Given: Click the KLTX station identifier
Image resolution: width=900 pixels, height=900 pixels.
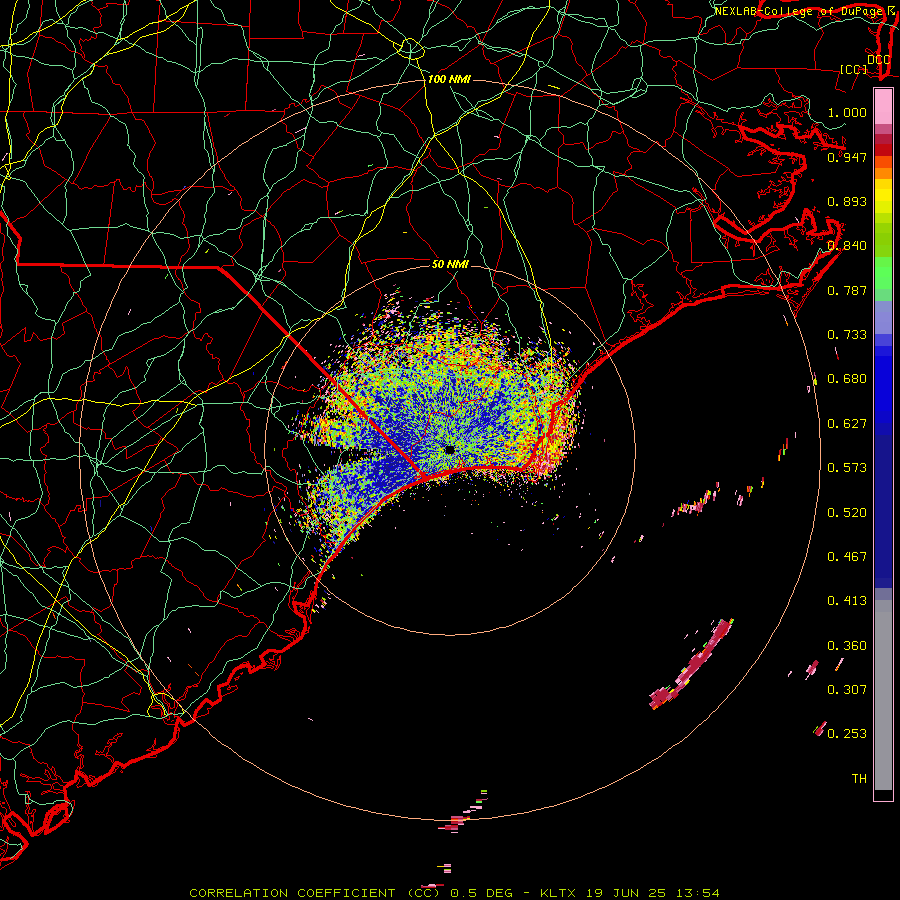Looking at the screenshot, I should [x=558, y=893].
